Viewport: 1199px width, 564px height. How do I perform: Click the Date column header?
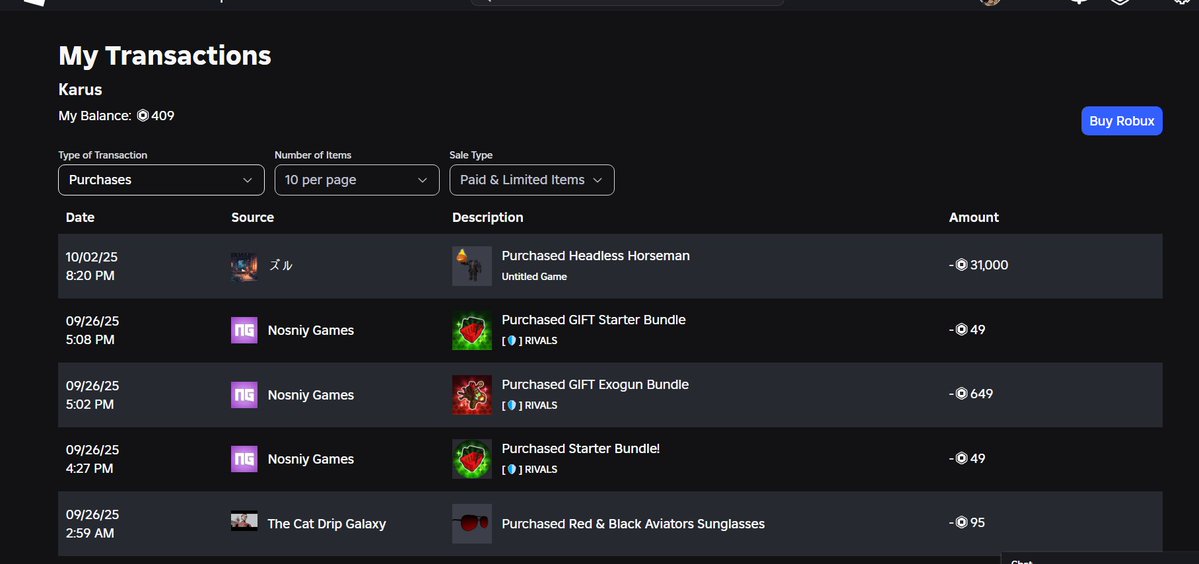(x=80, y=217)
